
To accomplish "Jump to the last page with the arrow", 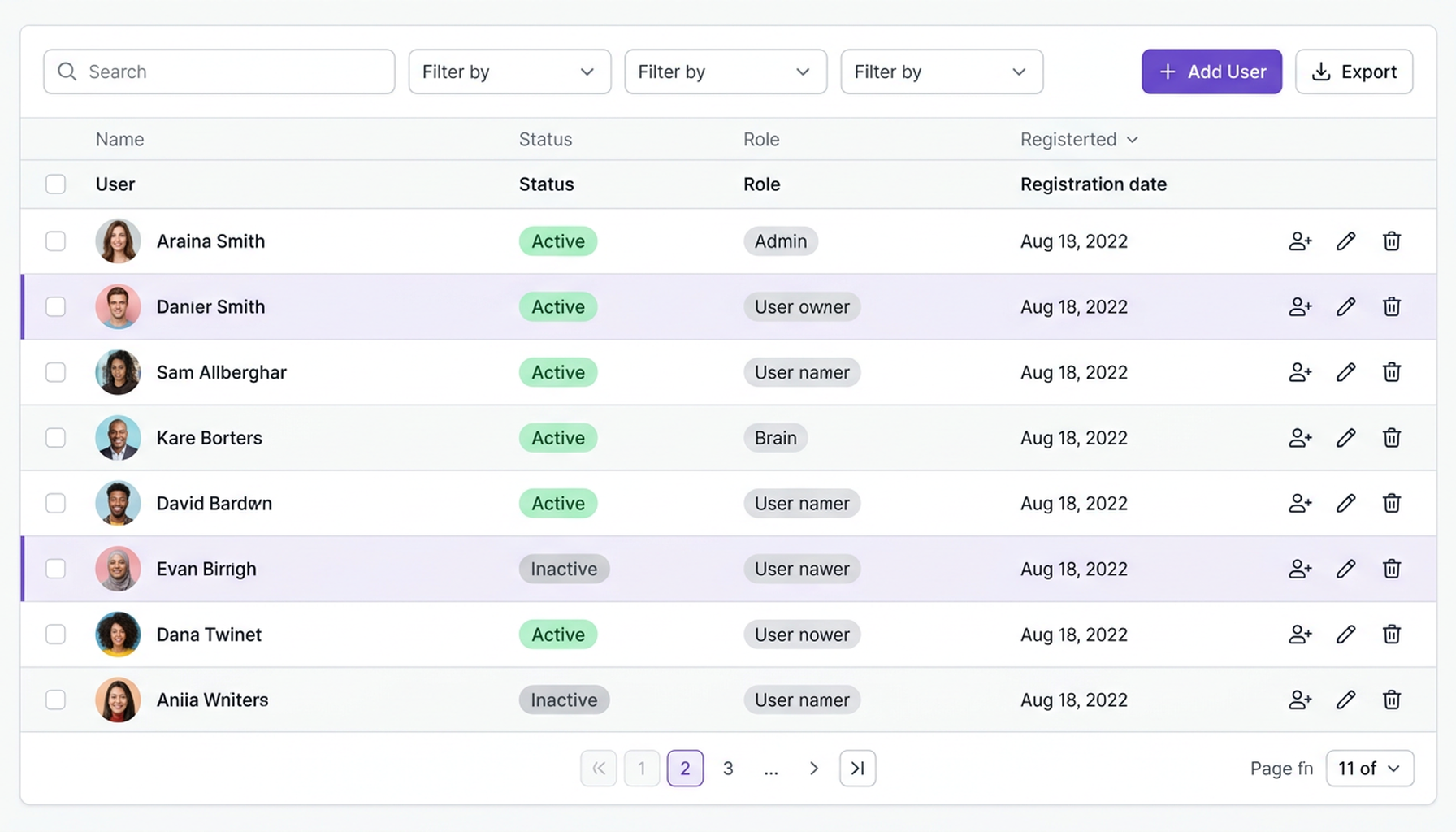I will tap(857, 769).
